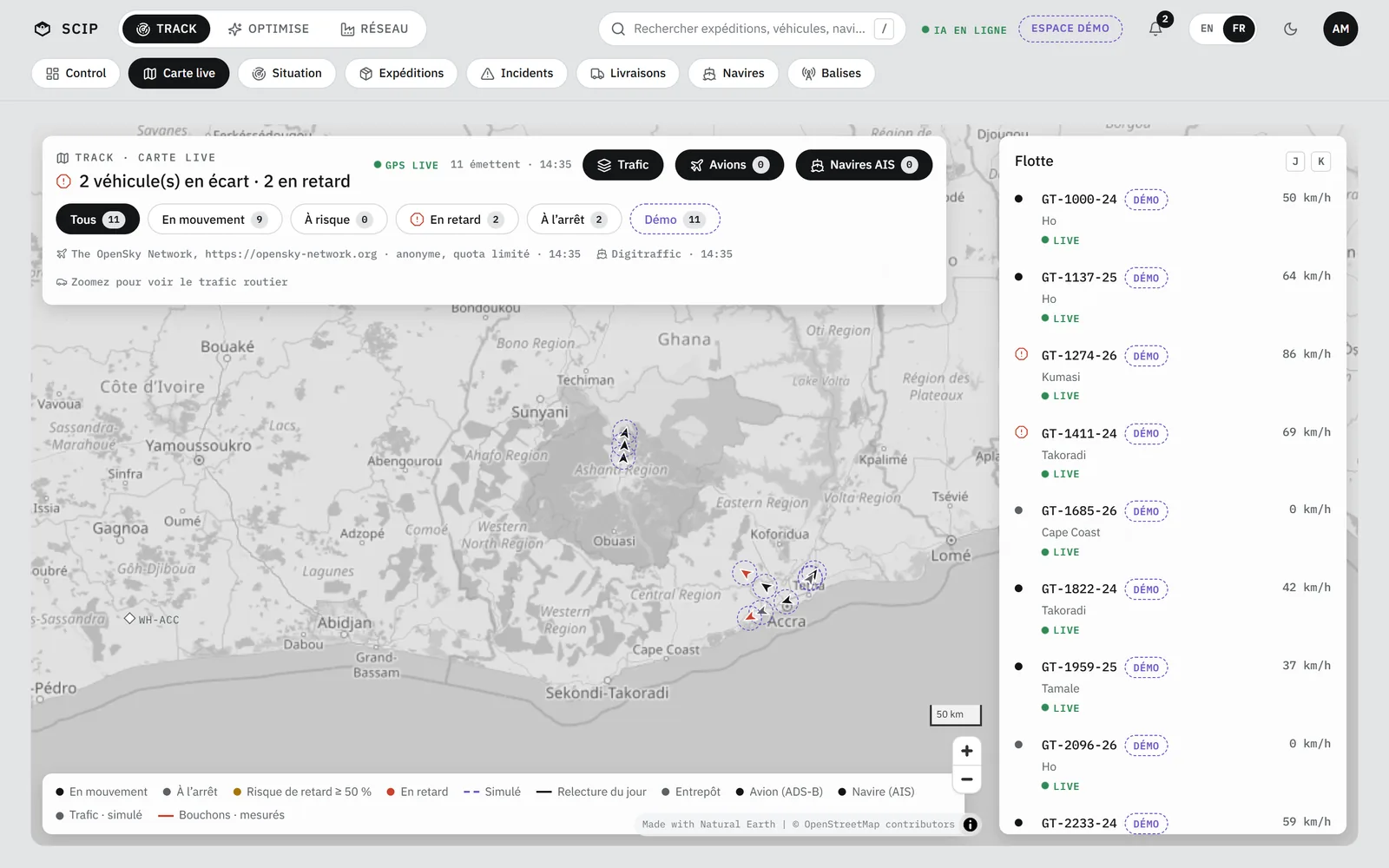The width and height of the screenshot is (1389, 868).
Task: Click the K shortcut key in Flotte
Action: click(x=1321, y=161)
